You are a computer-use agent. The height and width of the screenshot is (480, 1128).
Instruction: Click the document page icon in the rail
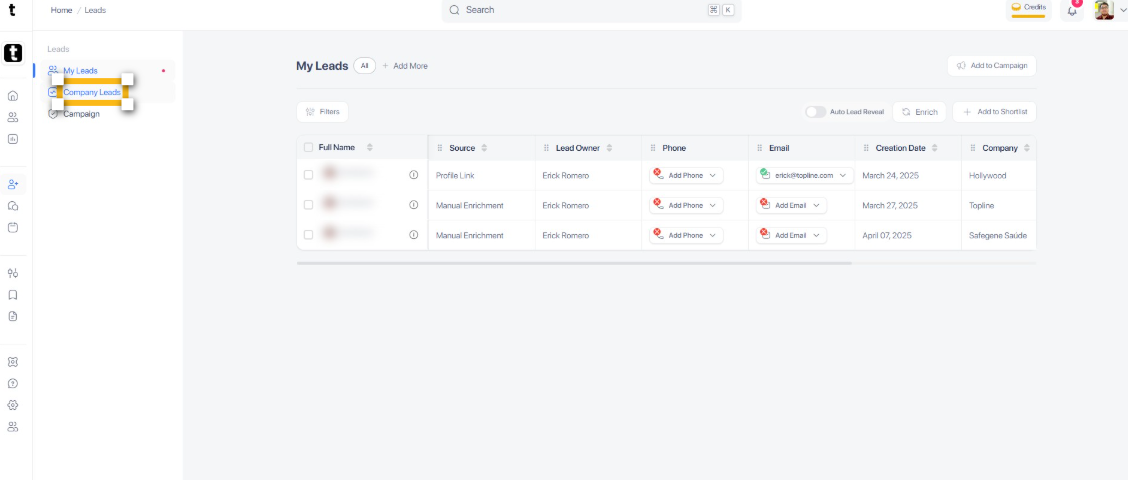(x=12, y=316)
